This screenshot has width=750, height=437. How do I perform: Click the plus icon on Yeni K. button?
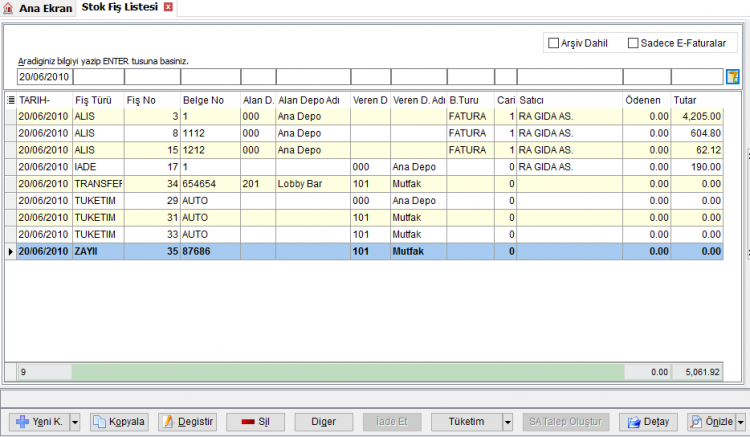[22, 421]
